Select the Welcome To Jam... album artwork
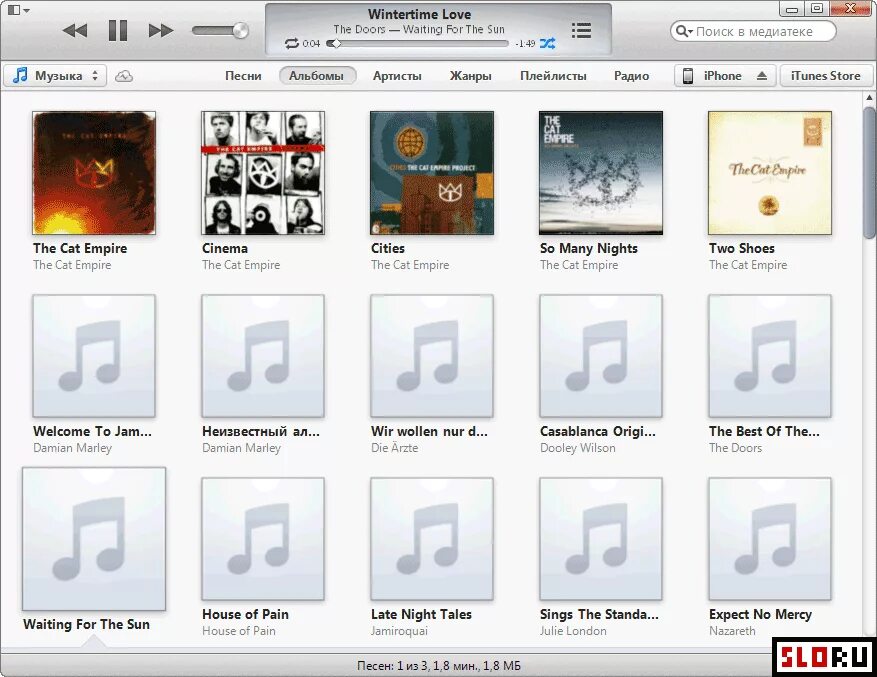This screenshot has height=677, width=877. point(94,356)
